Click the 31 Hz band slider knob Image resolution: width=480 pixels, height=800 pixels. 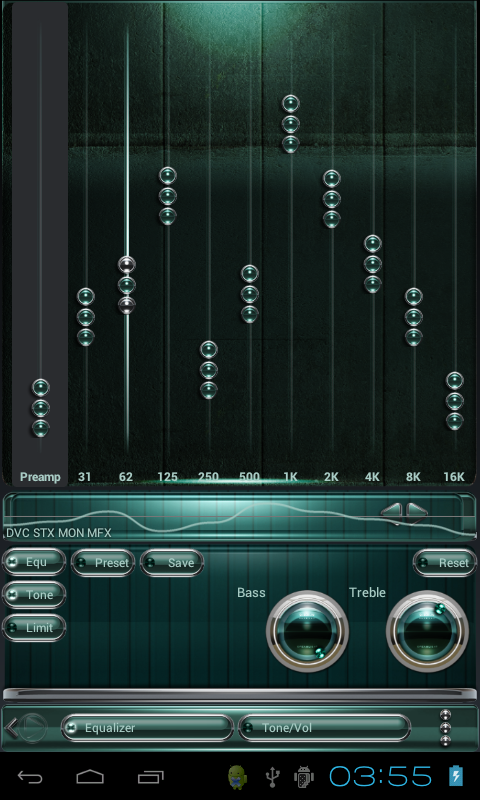[86, 317]
